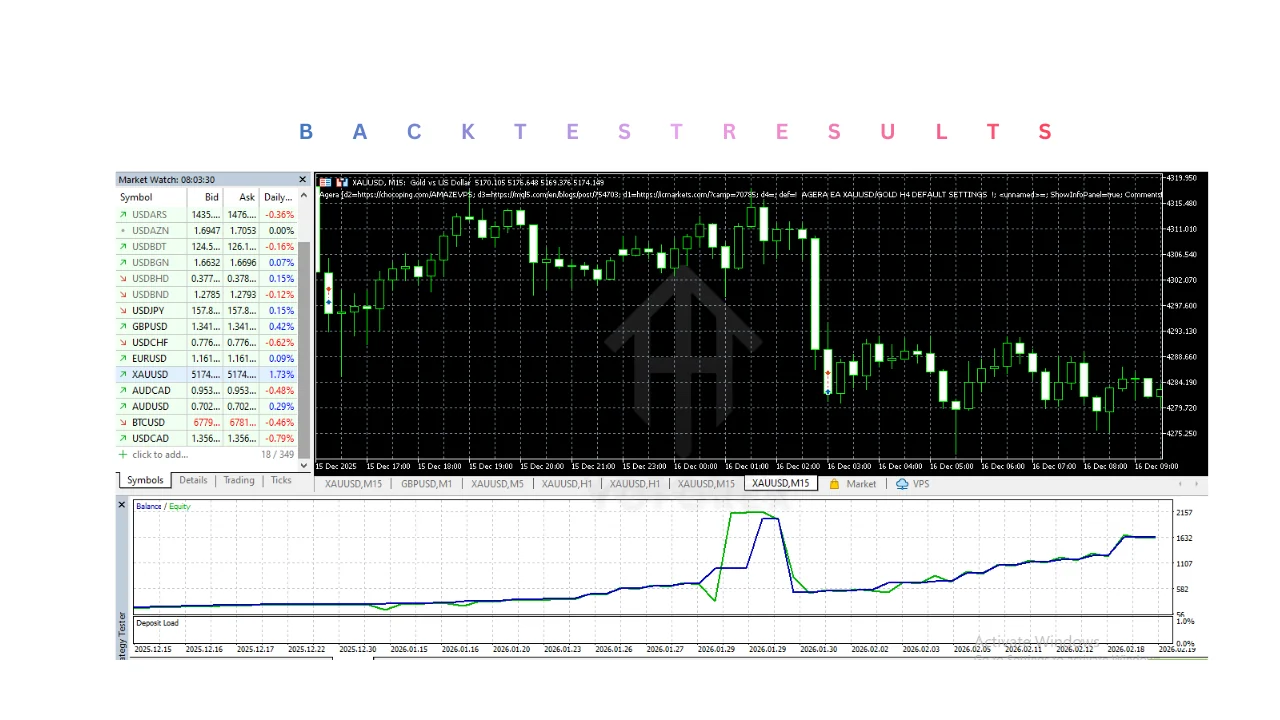Screen dimensions: 1280x720
Task: Click the green plus icon to add symbol
Action: [123, 455]
